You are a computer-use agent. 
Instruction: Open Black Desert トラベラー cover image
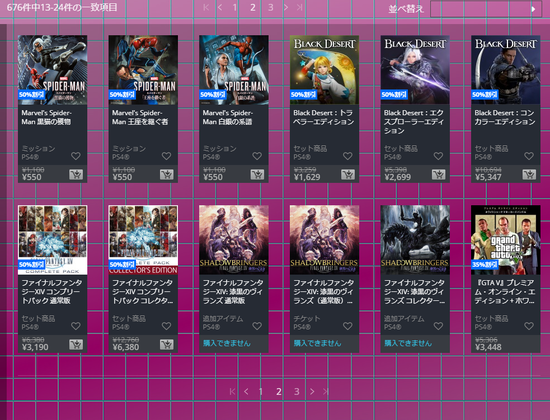pyautogui.click(x=324, y=69)
